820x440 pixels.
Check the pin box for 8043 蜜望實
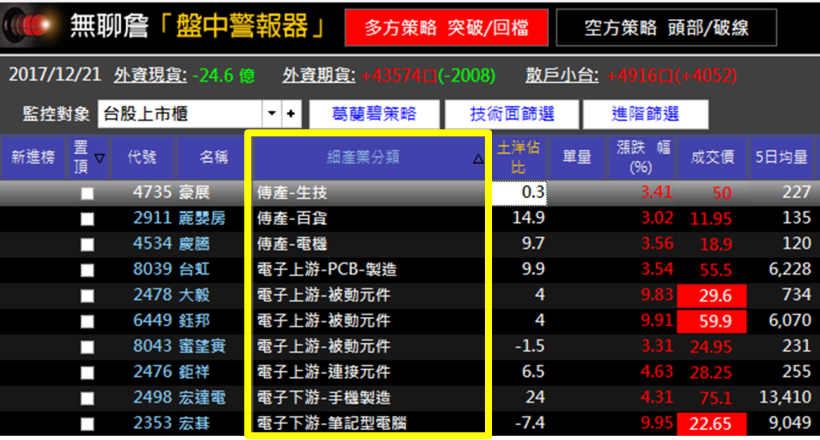tap(87, 347)
